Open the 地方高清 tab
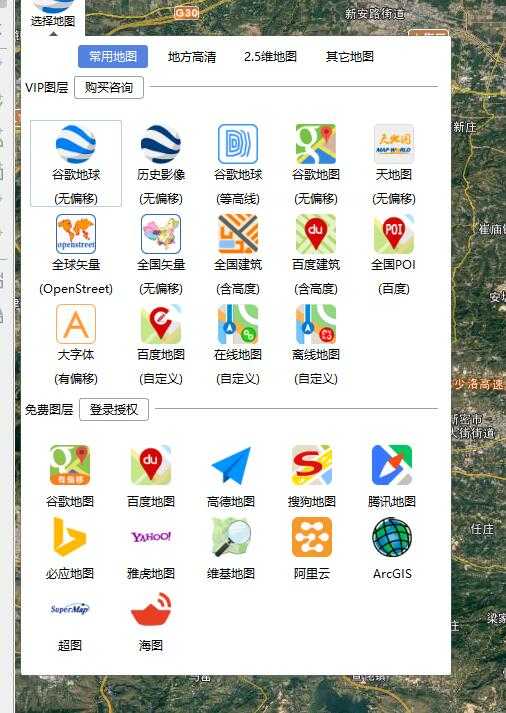The width and height of the screenshot is (506, 713). point(192,57)
